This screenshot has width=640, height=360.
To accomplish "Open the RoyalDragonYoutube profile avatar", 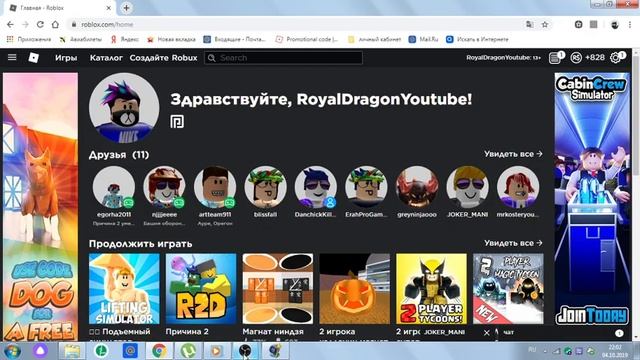I will [124, 108].
